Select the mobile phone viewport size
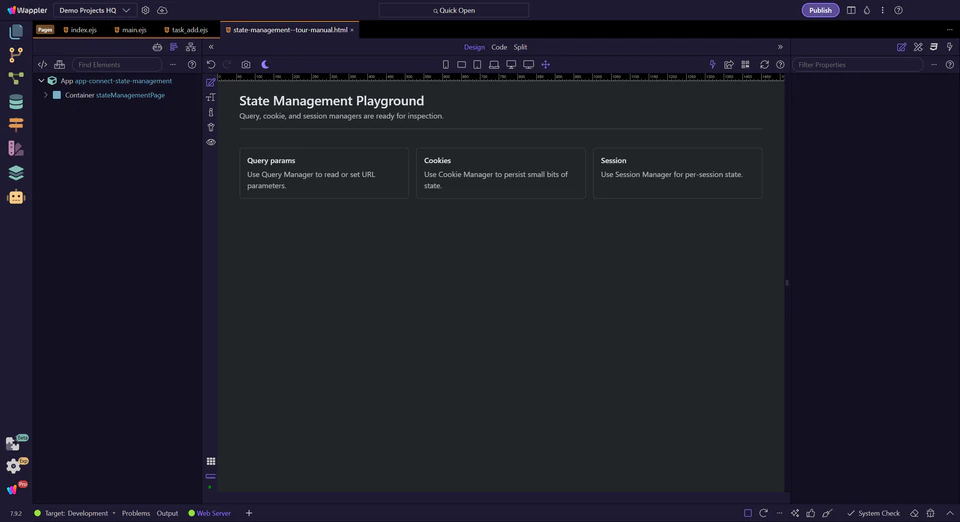The width and height of the screenshot is (960, 522). pos(446,64)
